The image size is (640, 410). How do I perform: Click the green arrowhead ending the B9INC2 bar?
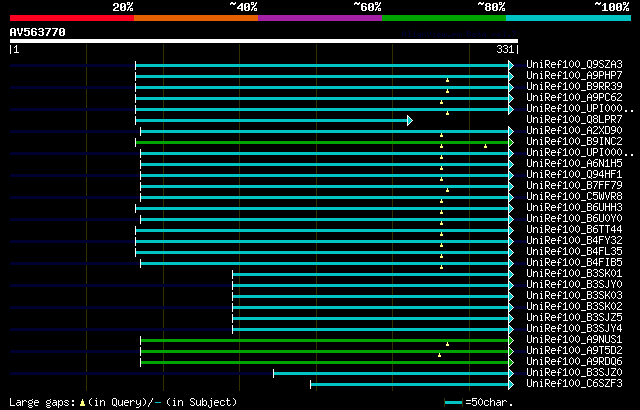[x=511, y=142]
